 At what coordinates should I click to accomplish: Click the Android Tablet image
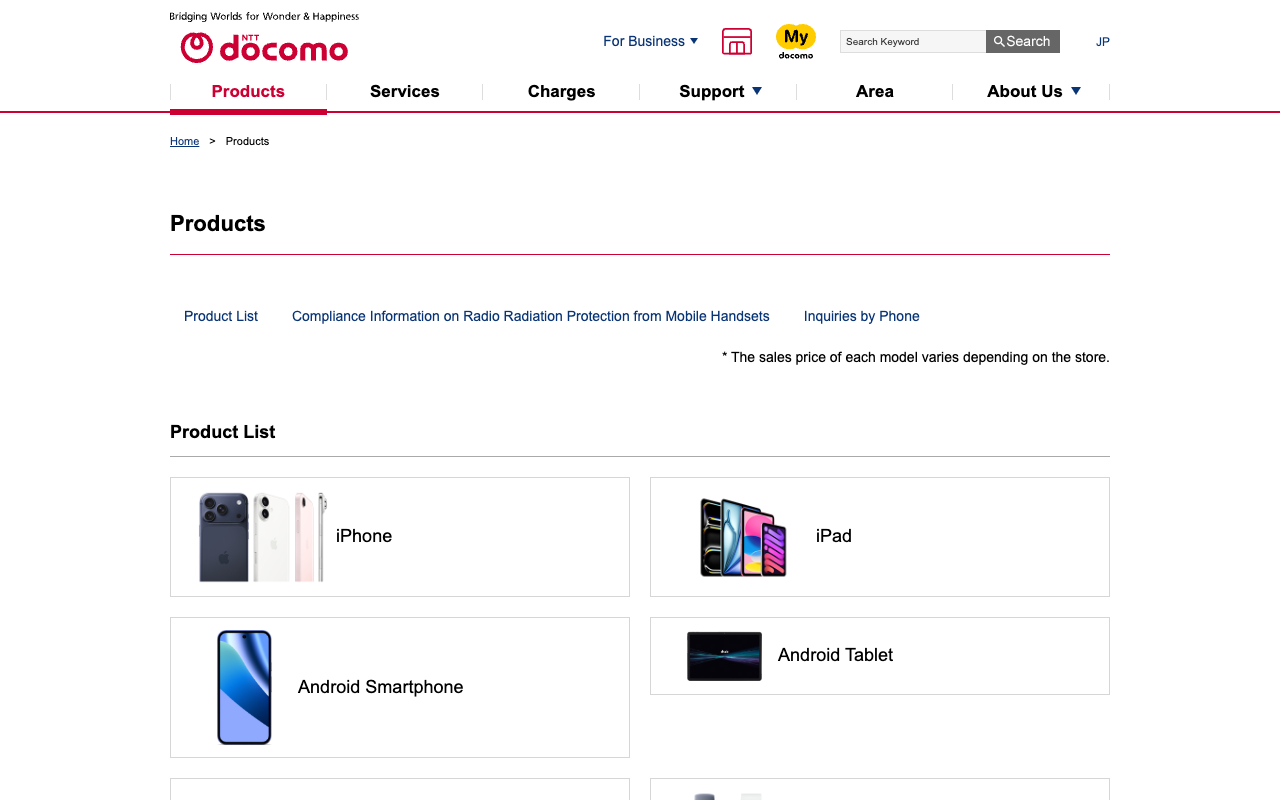coord(724,656)
